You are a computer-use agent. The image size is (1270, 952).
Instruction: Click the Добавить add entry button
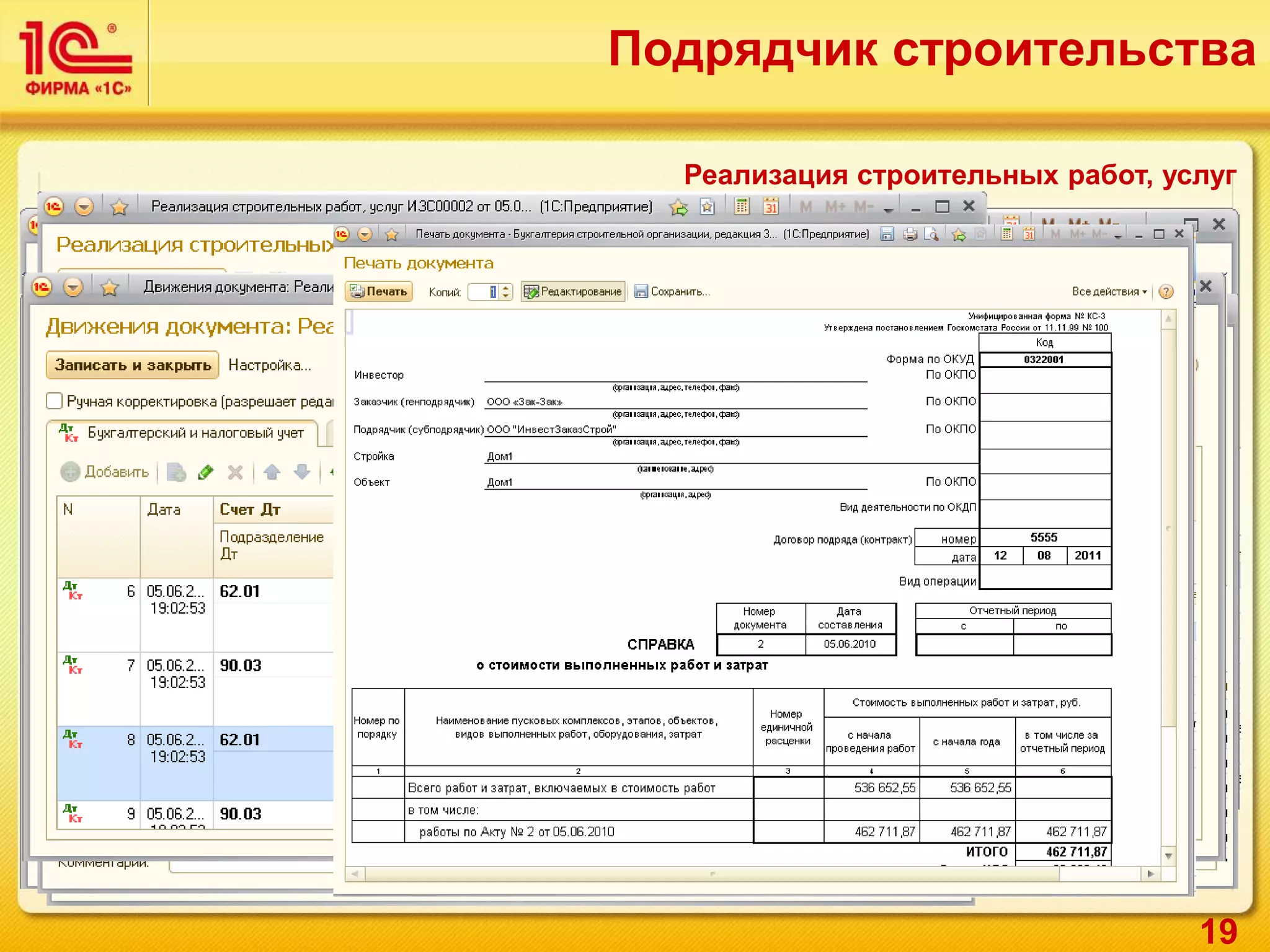105,472
